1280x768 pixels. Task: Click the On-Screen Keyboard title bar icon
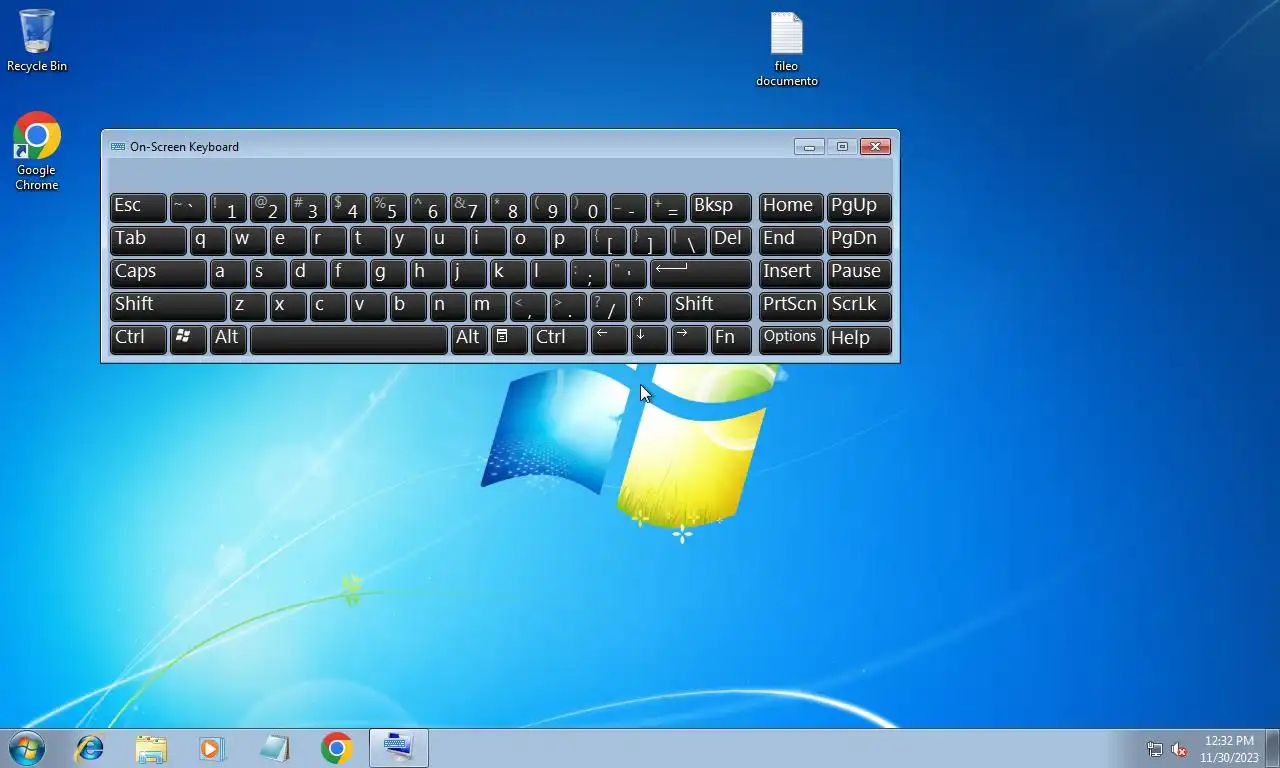[x=118, y=147]
